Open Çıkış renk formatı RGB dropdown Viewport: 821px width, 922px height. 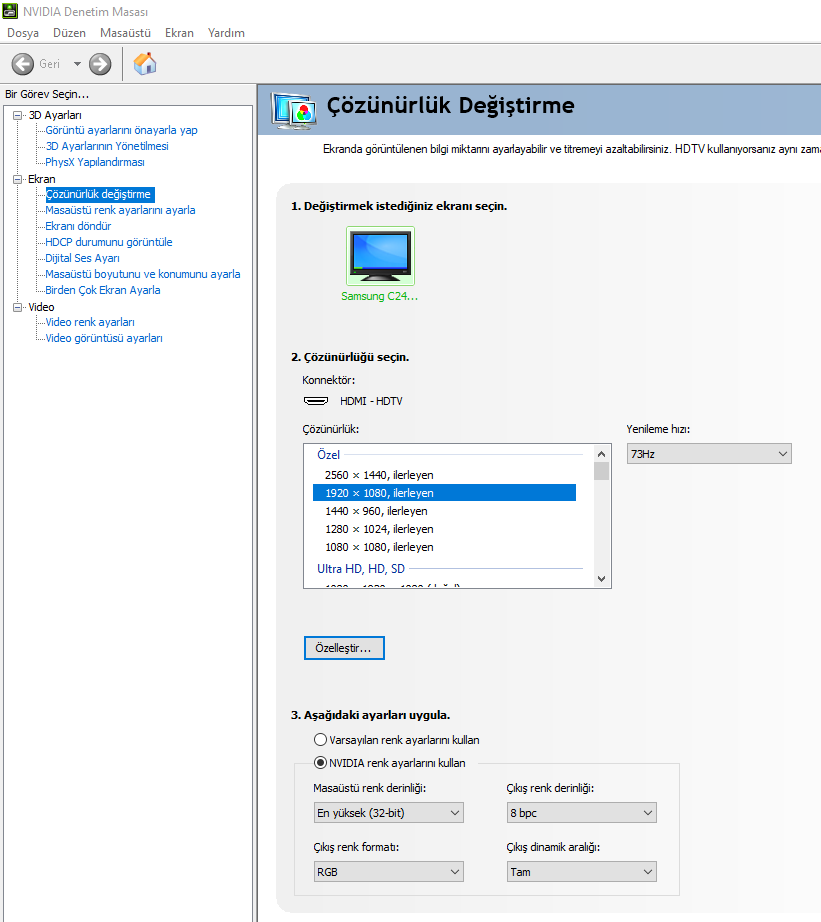pos(388,871)
